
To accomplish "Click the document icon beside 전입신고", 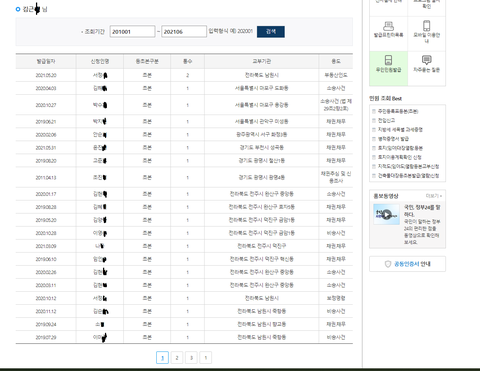I will [374, 120].
